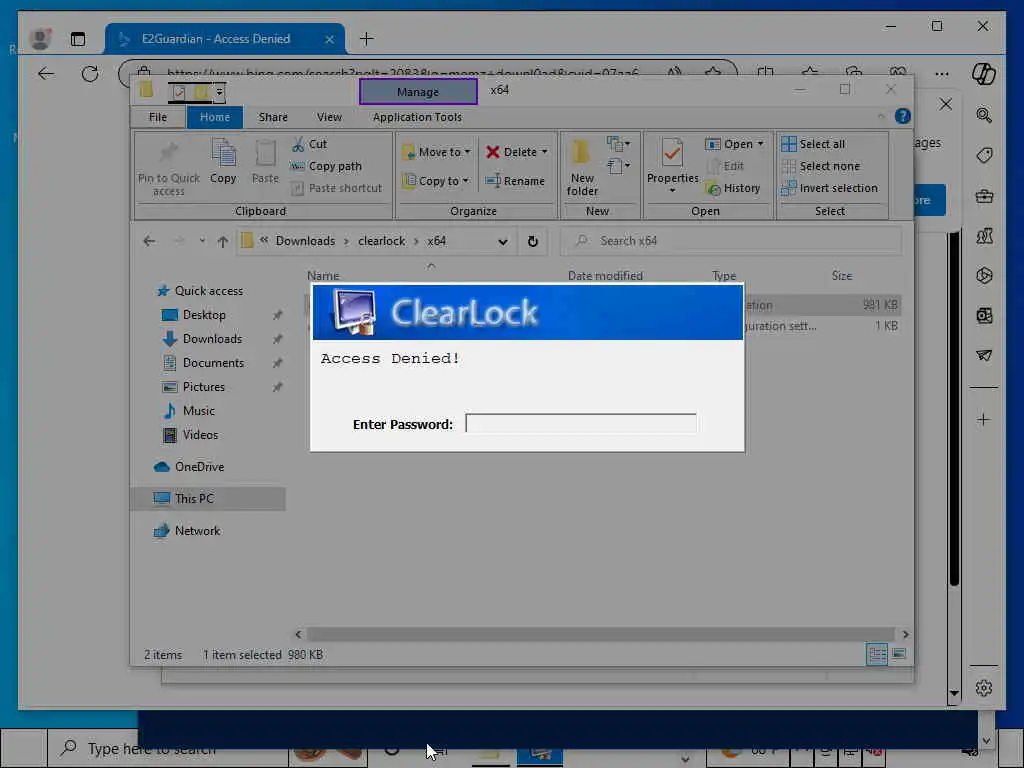The width and height of the screenshot is (1024, 768).
Task: Switch to details view icon
Action: [877, 654]
